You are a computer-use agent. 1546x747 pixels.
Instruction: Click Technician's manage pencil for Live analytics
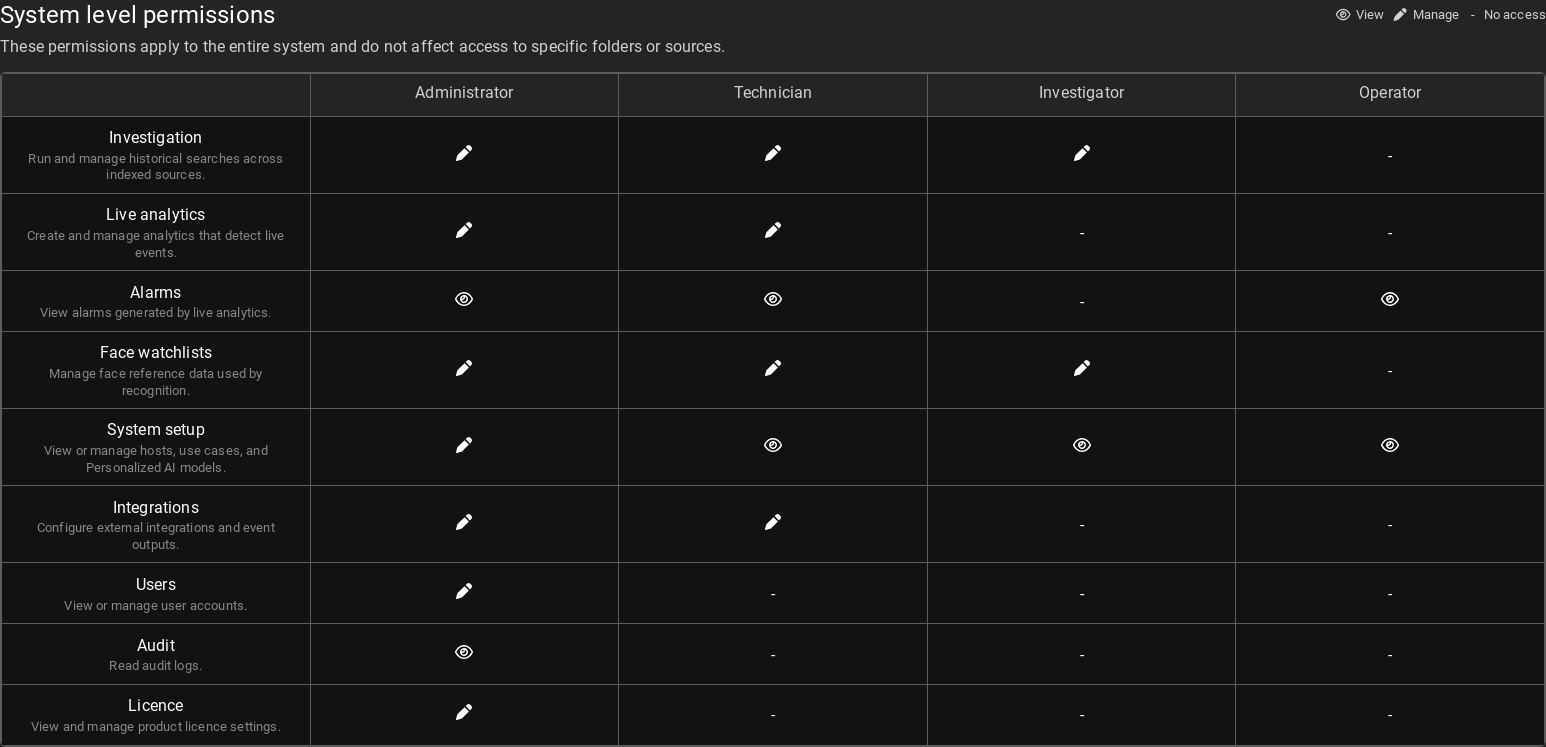click(773, 230)
